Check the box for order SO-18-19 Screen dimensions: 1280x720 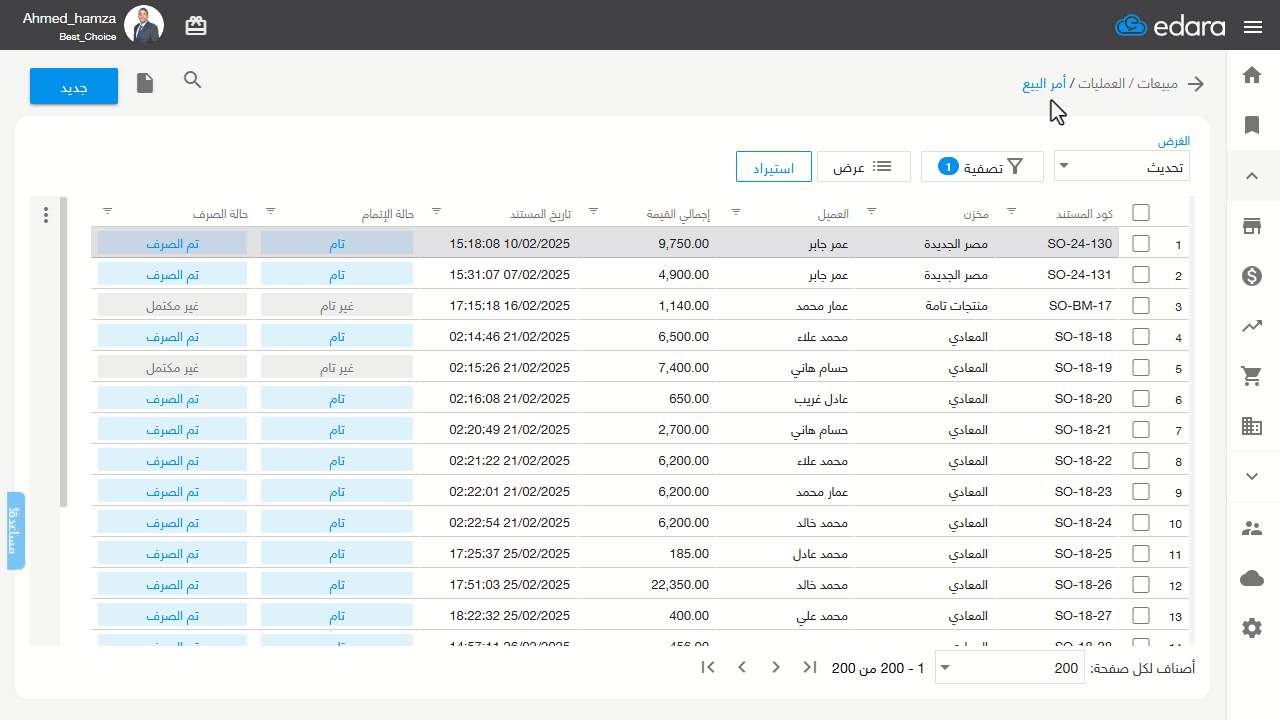point(1141,367)
